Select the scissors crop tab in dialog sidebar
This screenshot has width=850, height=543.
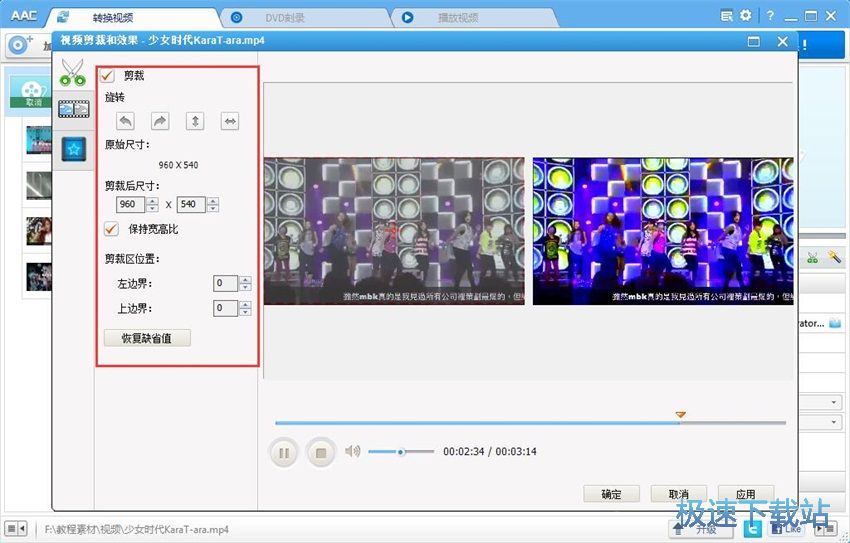(73, 72)
